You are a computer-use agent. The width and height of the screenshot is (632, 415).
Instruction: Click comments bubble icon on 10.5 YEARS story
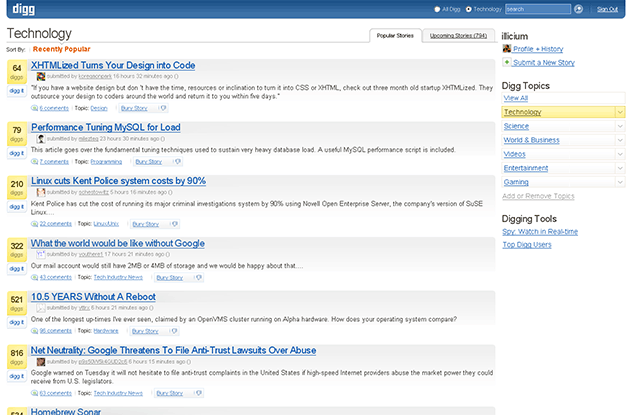coord(35,331)
